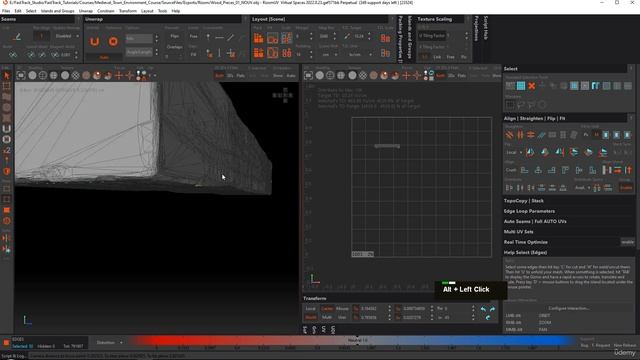The height and width of the screenshot is (360, 640).
Task: Toggle the World button in Transform panel
Action: click(x=310, y=318)
